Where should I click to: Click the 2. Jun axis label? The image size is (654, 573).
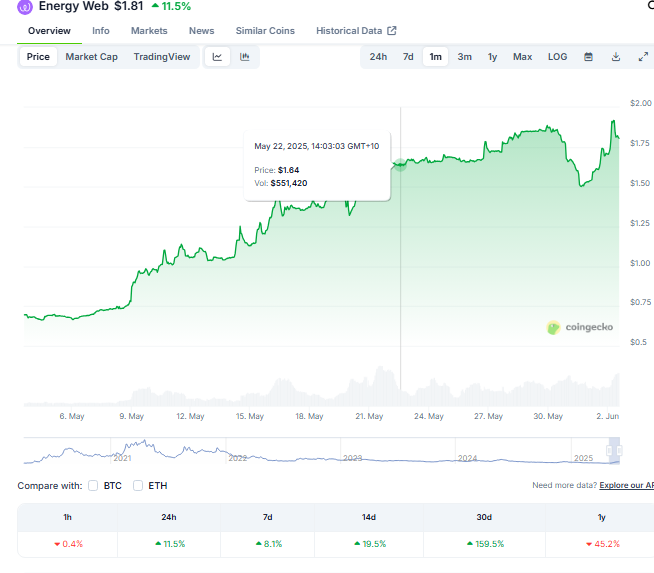coord(608,416)
